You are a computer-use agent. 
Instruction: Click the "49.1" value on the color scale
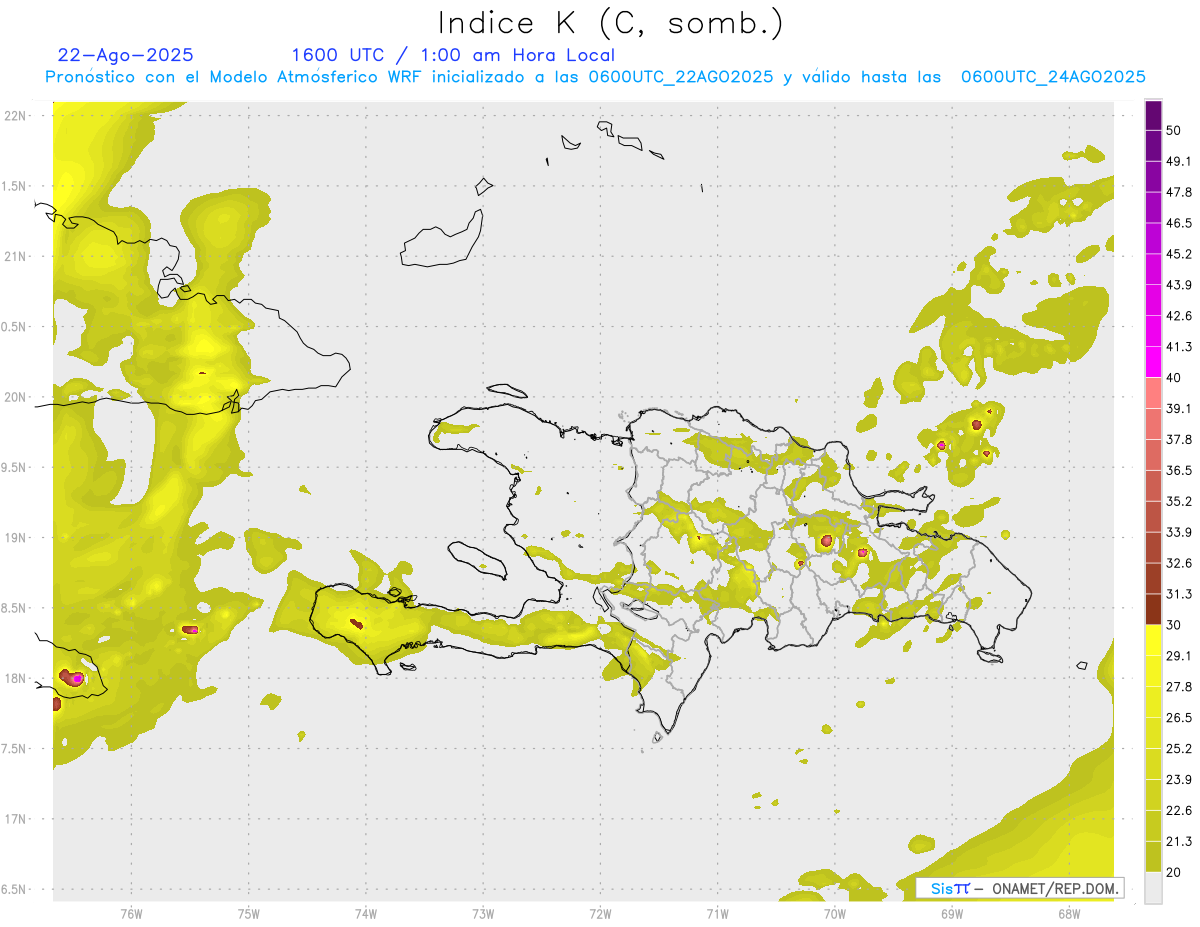click(1179, 161)
